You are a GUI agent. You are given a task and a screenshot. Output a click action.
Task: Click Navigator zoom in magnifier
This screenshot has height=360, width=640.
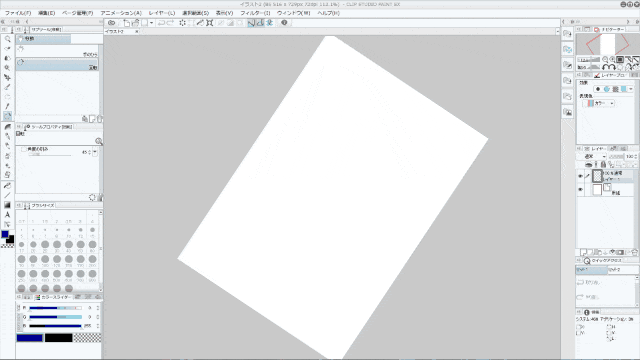pyautogui.click(x=612, y=60)
